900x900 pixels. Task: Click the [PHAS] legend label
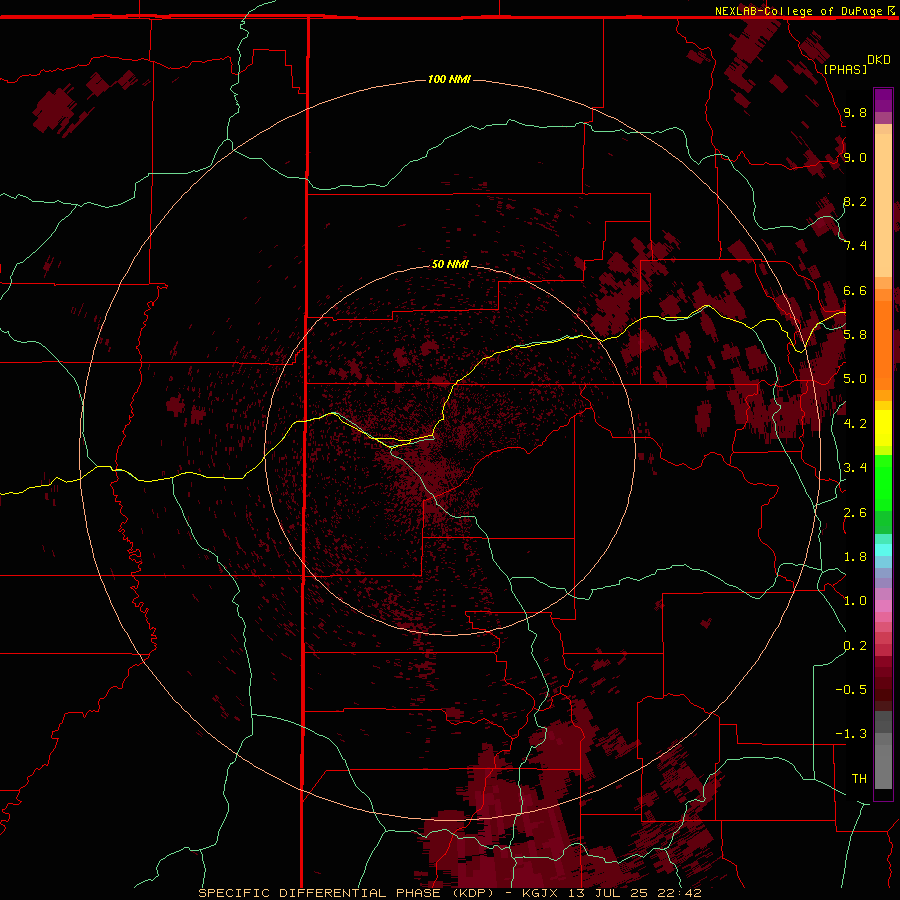tap(845, 69)
